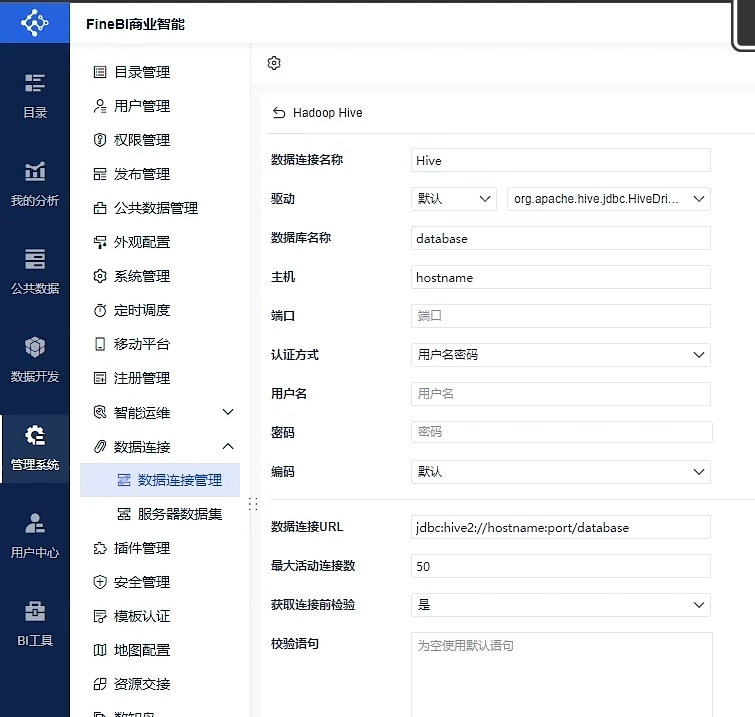
Task: Open the HiveDriver class dropdown
Action: (x=609, y=199)
